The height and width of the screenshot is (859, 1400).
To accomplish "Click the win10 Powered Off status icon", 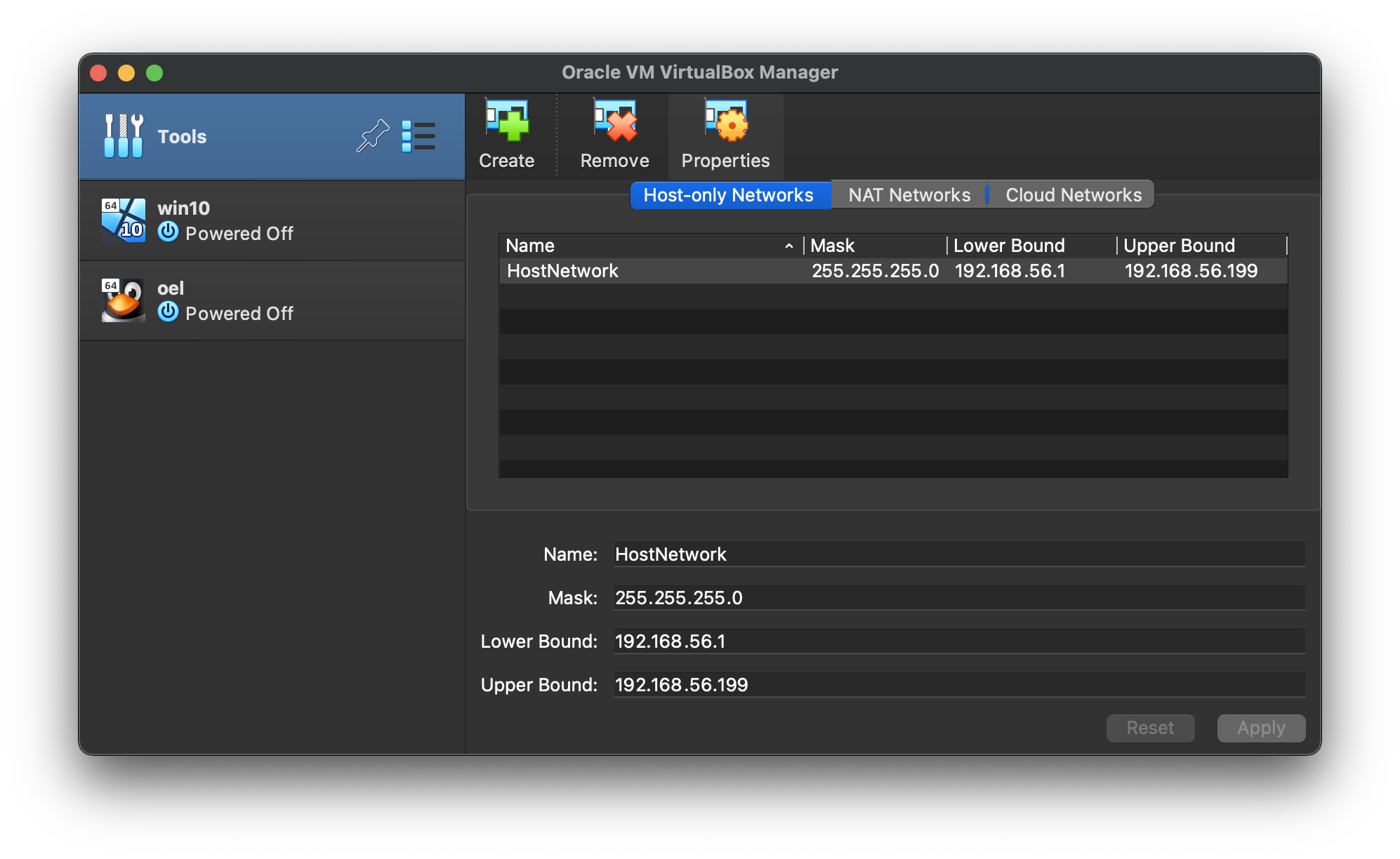I will pyautogui.click(x=168, y=232).
